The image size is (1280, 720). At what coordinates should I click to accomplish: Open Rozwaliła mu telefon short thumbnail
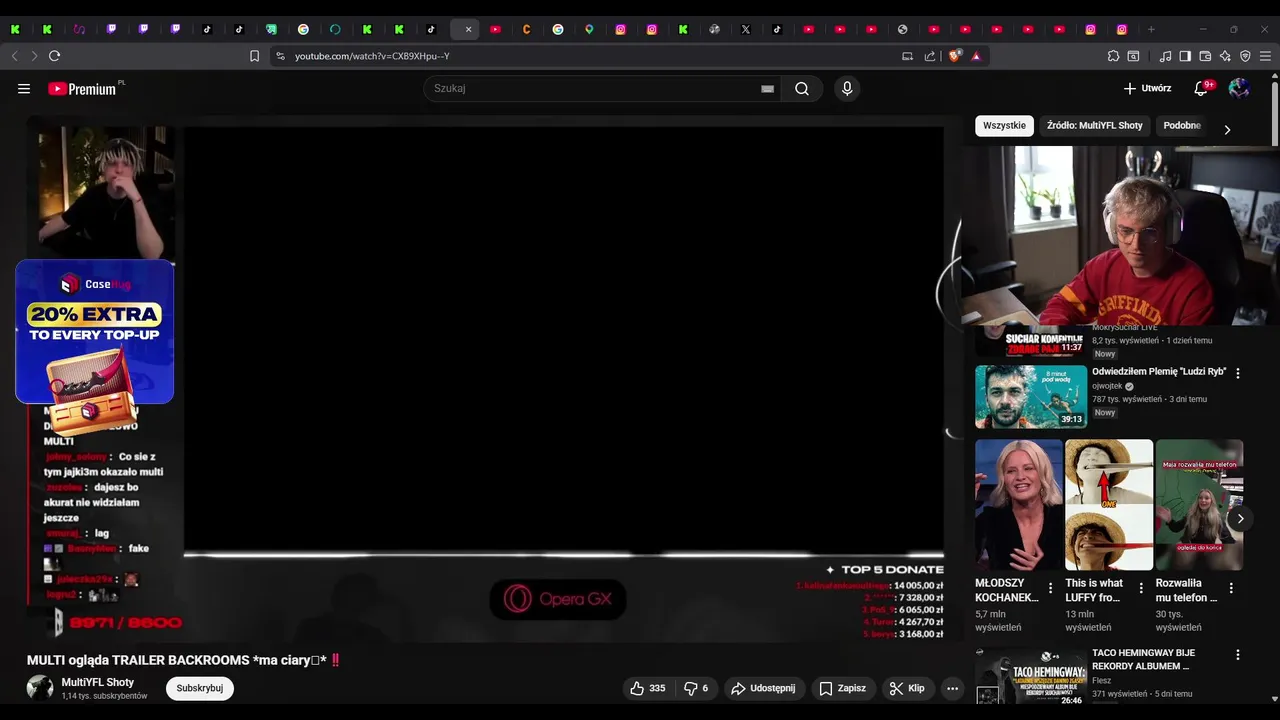1199,505
